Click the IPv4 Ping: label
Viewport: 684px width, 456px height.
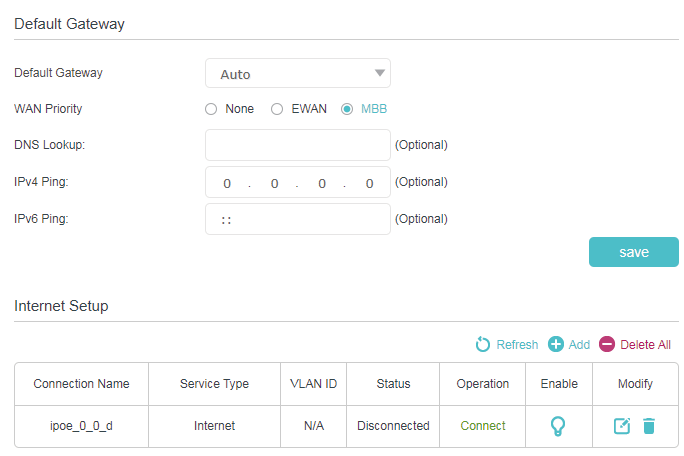41,182
